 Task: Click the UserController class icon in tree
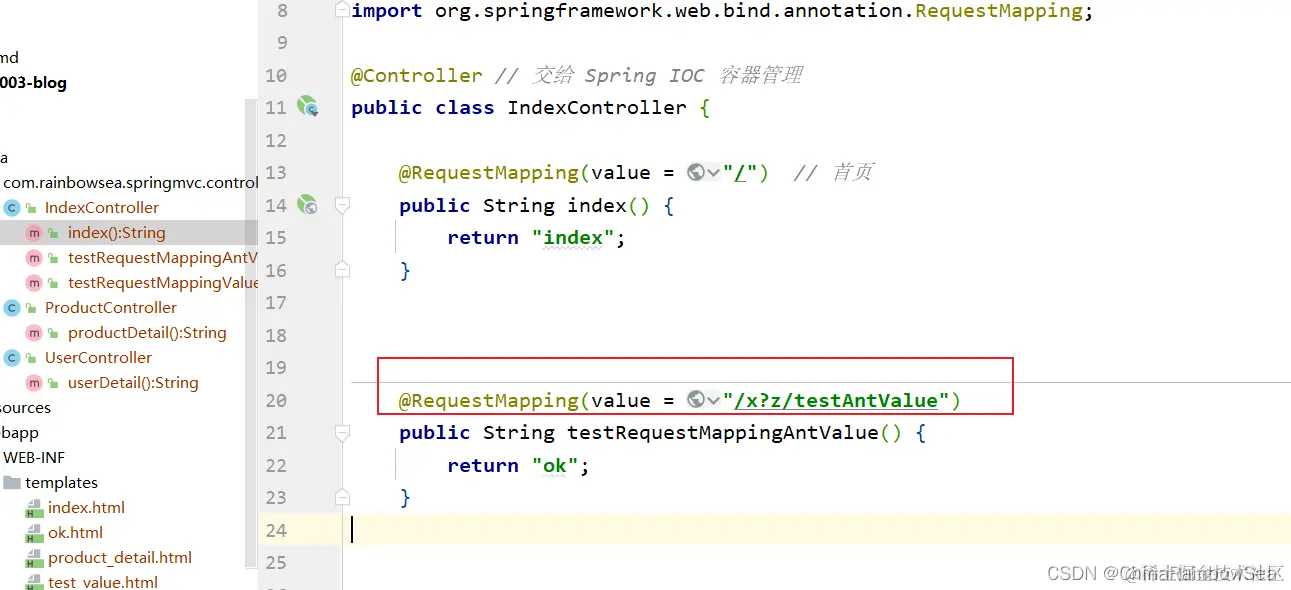12,358
